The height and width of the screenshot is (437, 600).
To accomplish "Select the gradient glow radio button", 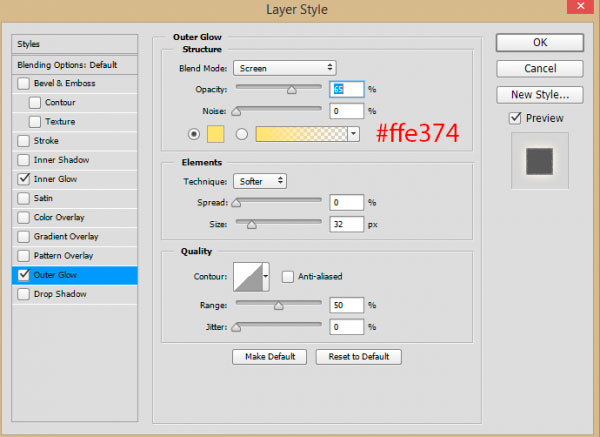I will 241,134.
